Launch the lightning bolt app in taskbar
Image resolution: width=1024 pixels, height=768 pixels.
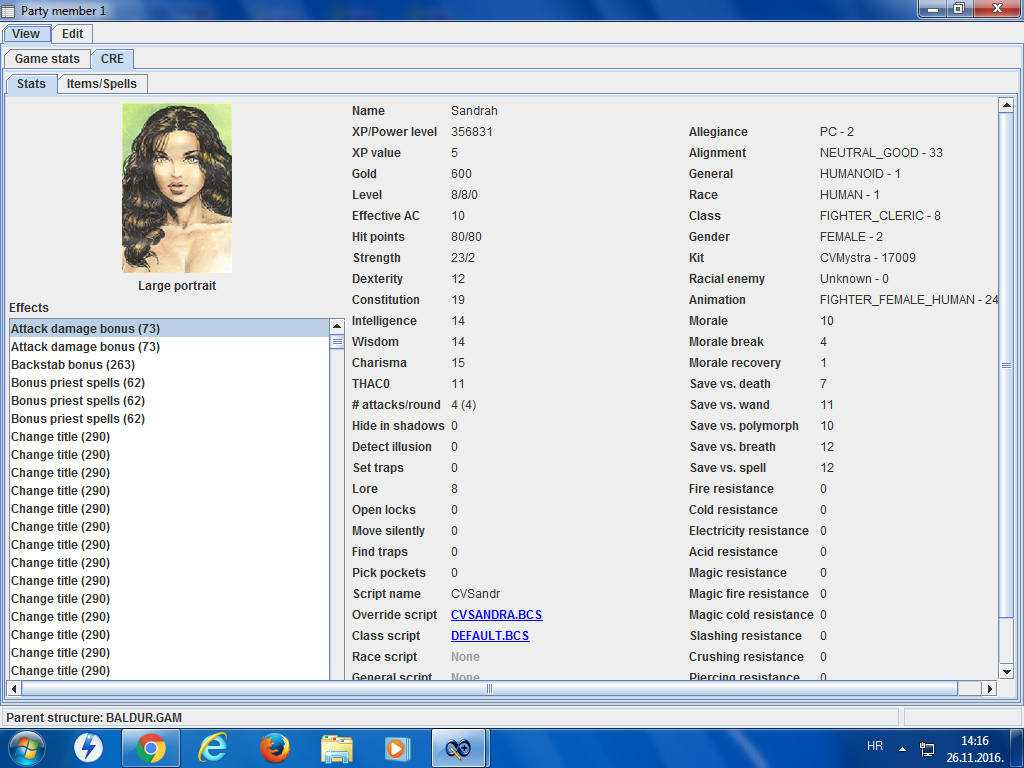(88, 748)
